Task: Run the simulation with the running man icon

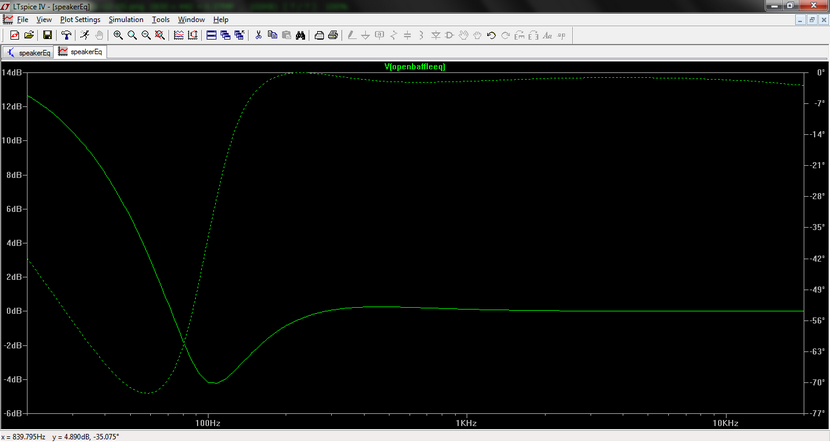Action: tap(85, 35)
